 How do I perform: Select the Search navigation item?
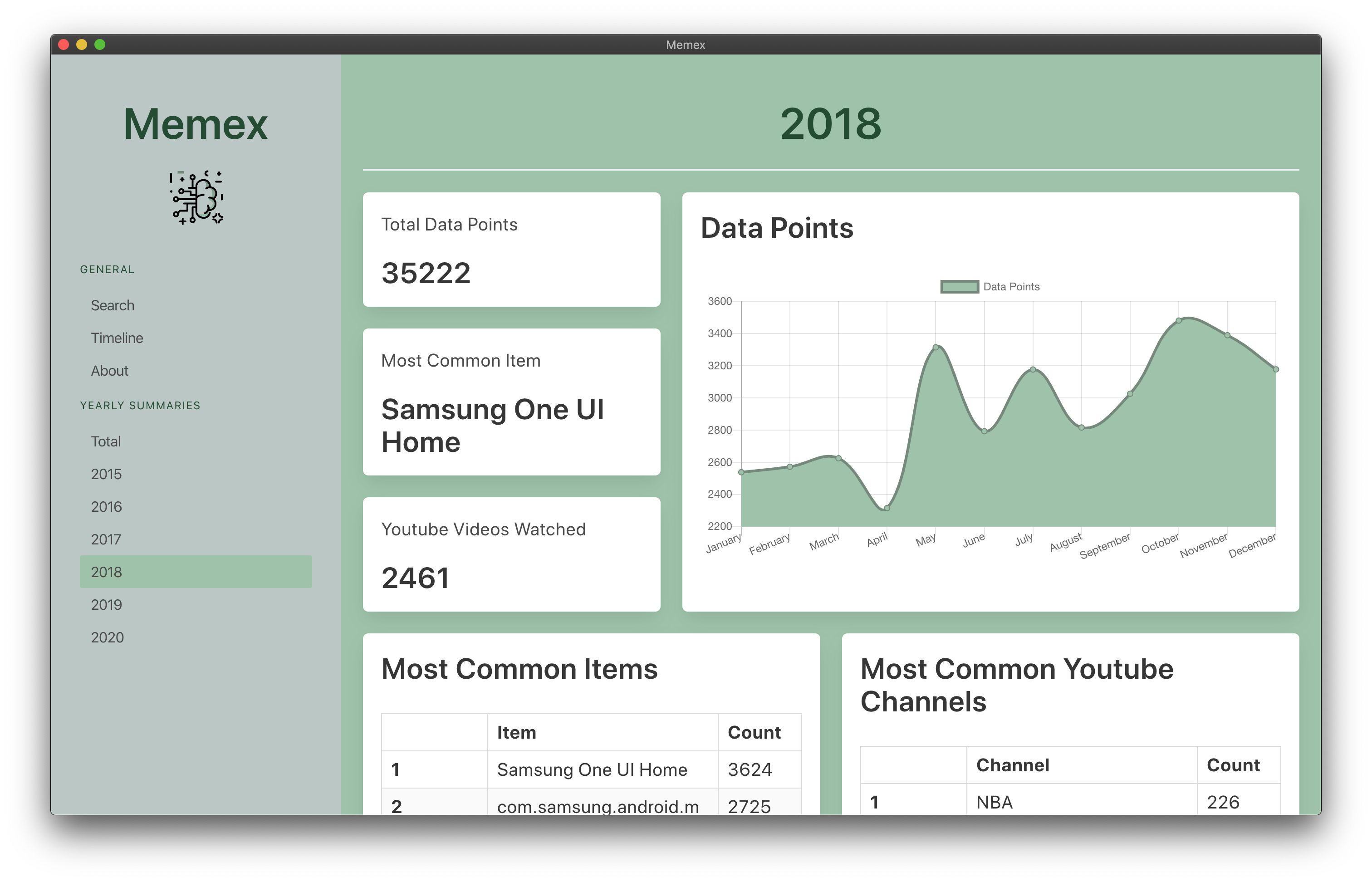click(112, 305)
